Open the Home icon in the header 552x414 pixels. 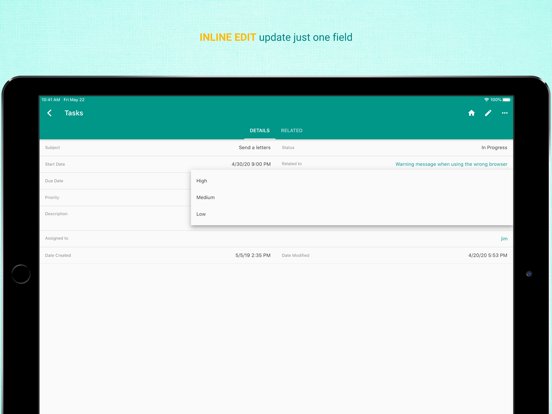tap(471, 113)
